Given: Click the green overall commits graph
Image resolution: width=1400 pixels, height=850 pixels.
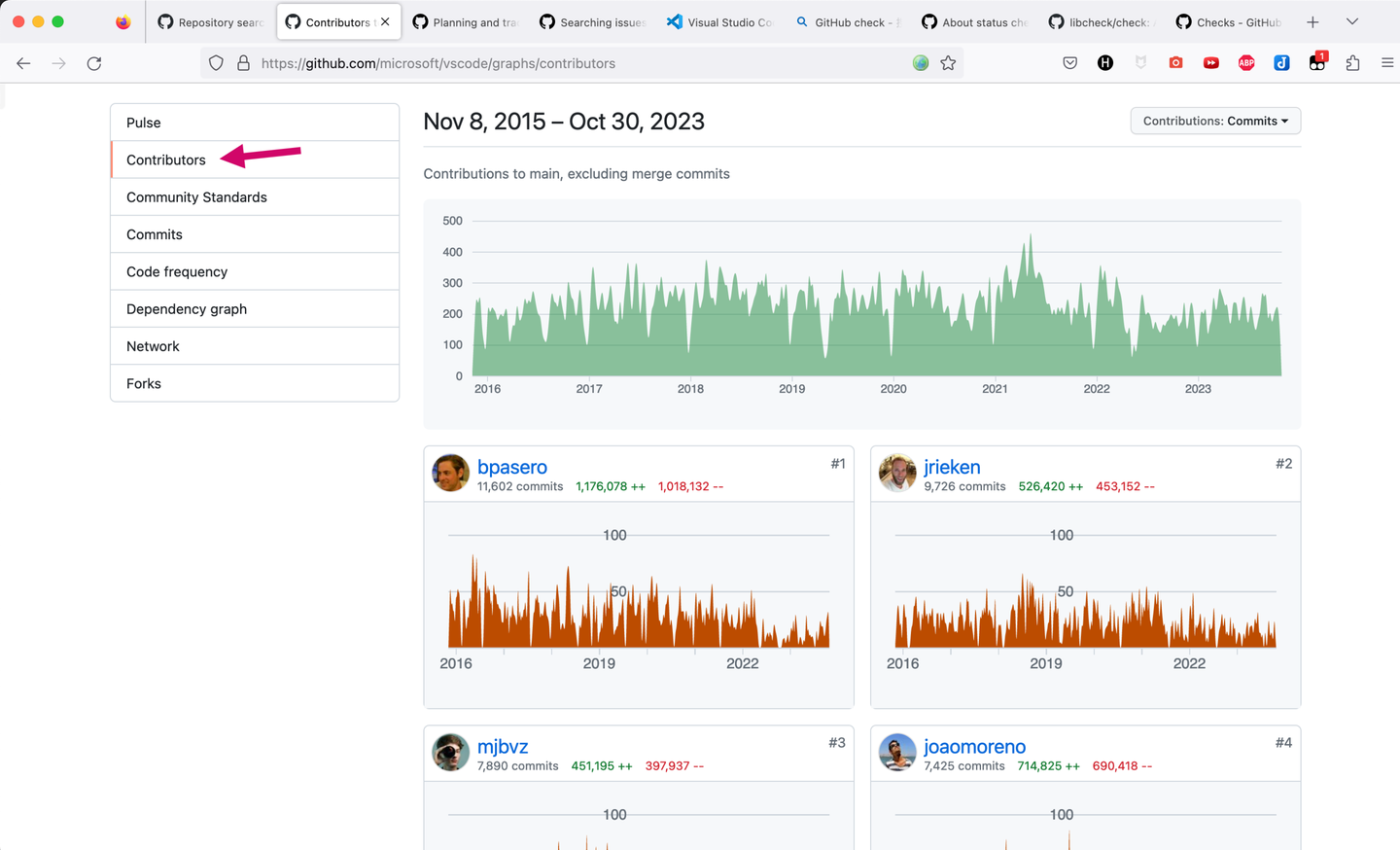Looking at the screenshot, I should (876, 304).
